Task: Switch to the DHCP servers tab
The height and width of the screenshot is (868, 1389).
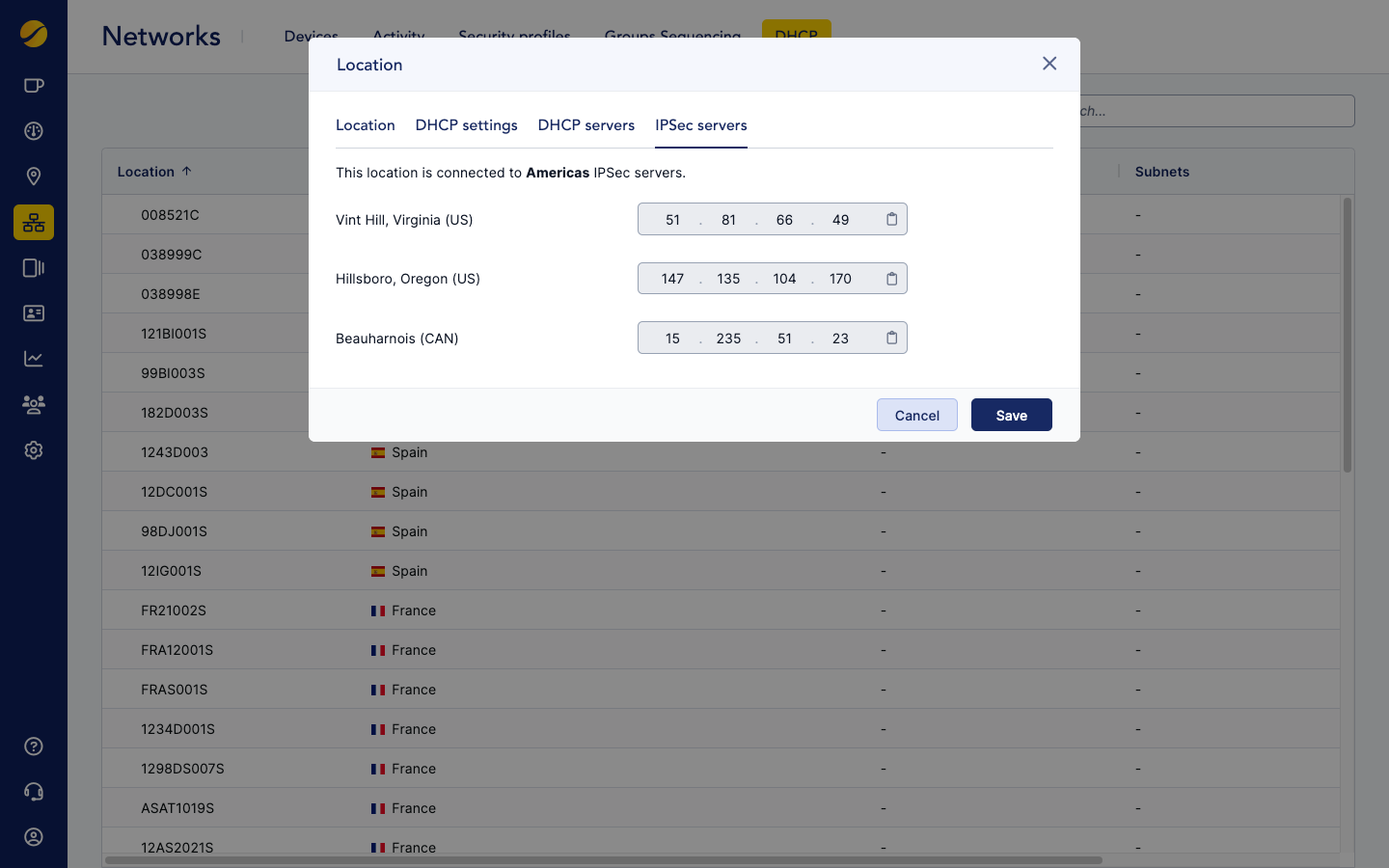Action: click(586, 125)
